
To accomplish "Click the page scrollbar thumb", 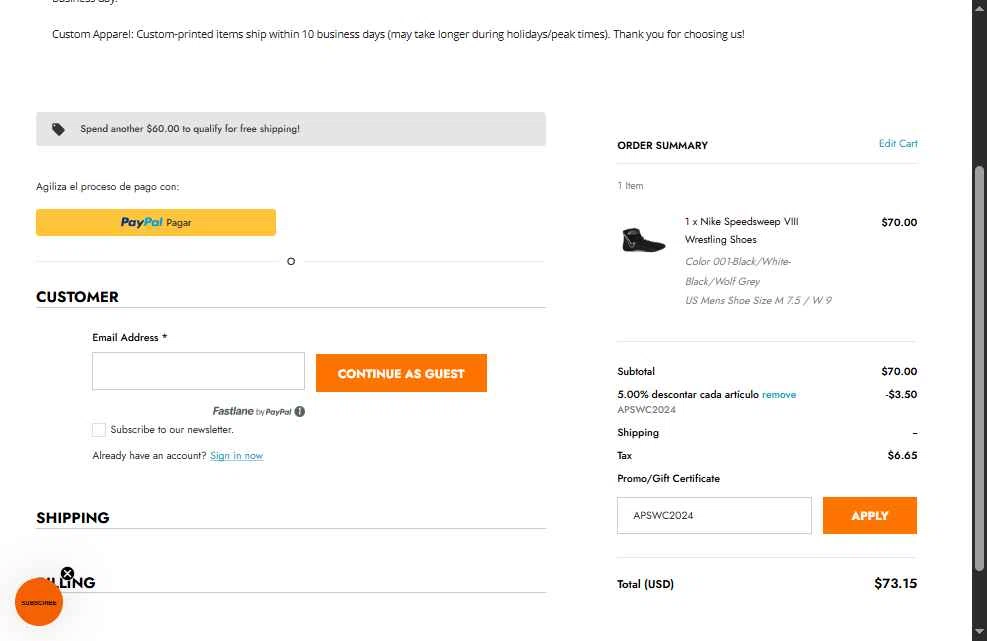I will tap(979, 368).
